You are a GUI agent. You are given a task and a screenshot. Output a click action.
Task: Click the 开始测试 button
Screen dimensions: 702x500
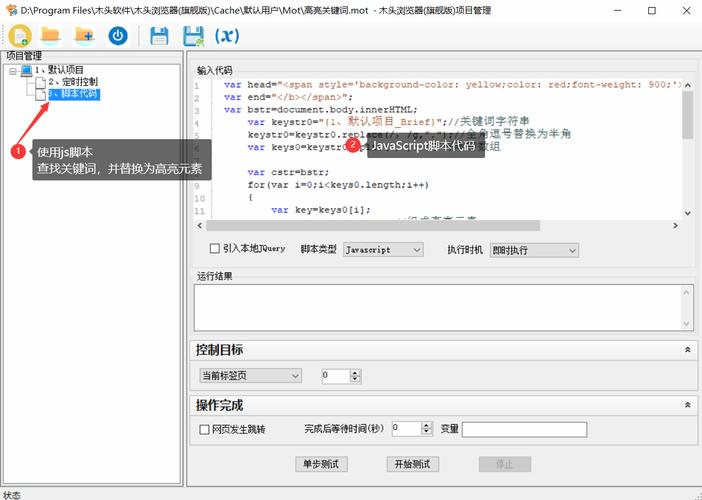(x=412, y=464)
